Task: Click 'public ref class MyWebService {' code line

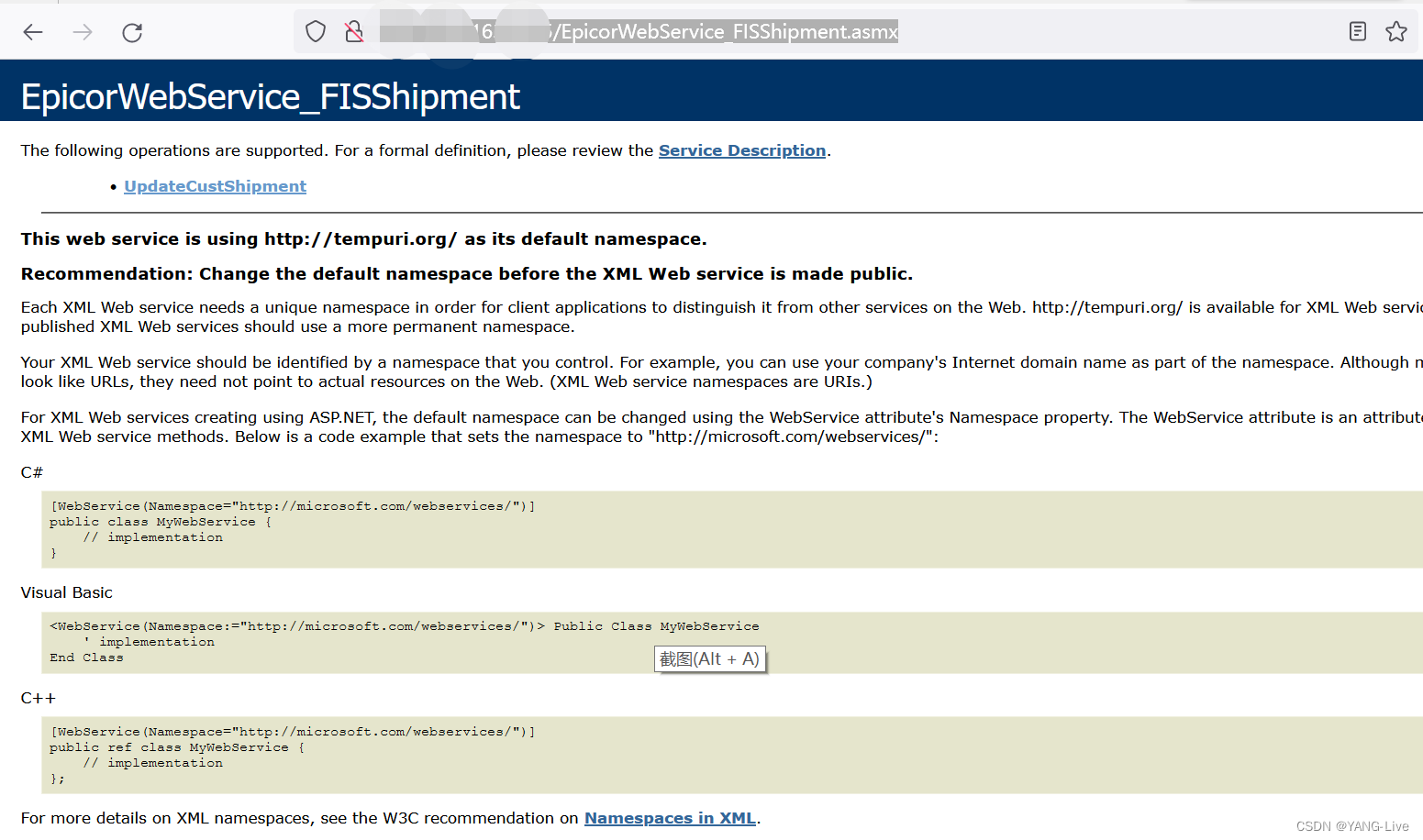Action: click(177, 747)
